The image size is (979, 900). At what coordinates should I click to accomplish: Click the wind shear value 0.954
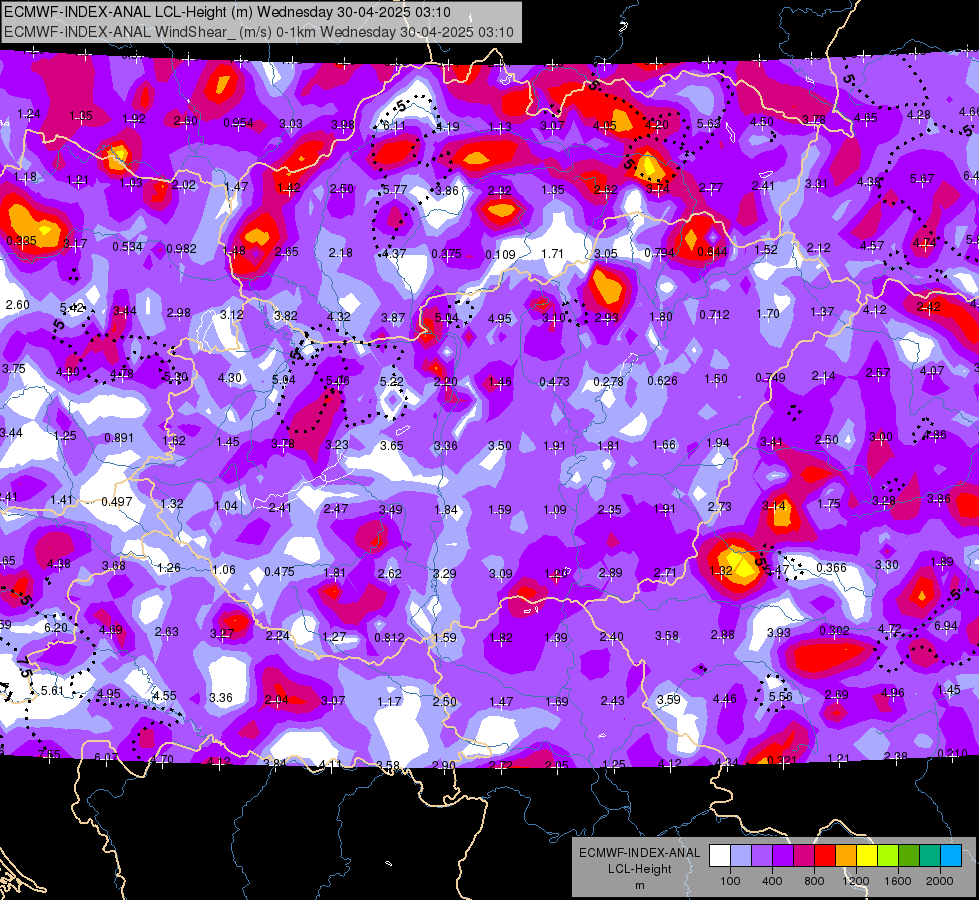[x=239, y=122]
